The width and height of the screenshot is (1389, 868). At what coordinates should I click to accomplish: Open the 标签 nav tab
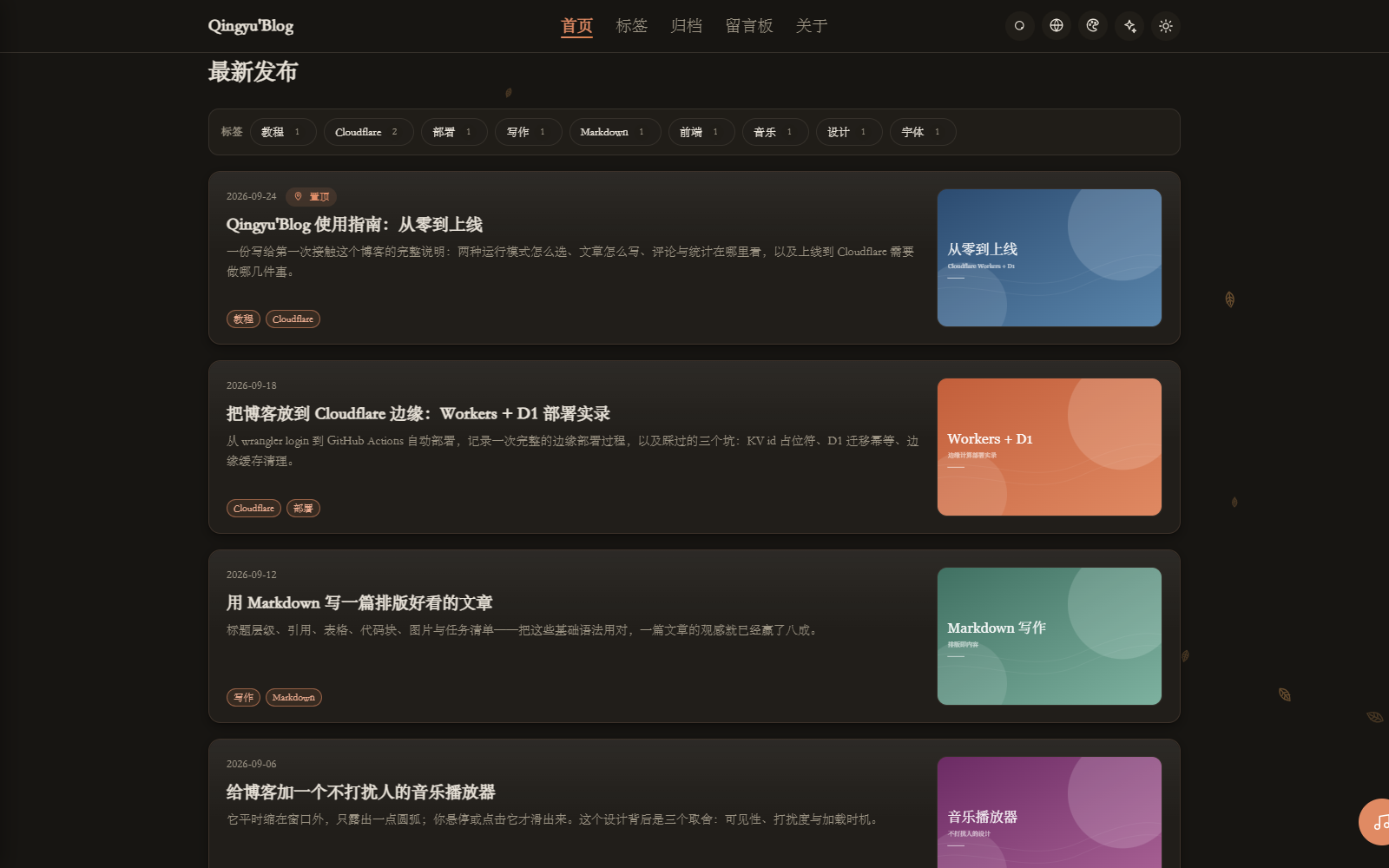[631, 26]
